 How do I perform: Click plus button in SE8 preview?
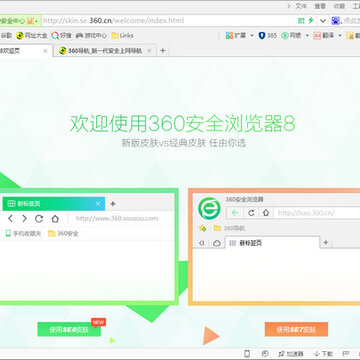(113, 204)
